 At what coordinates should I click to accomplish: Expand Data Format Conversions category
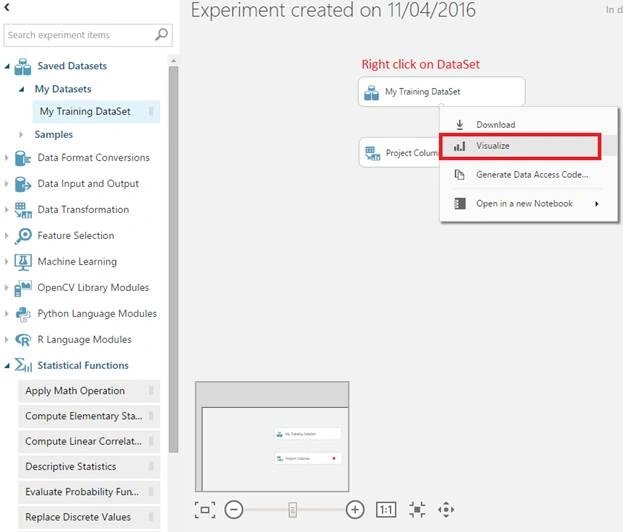[6, 158]
